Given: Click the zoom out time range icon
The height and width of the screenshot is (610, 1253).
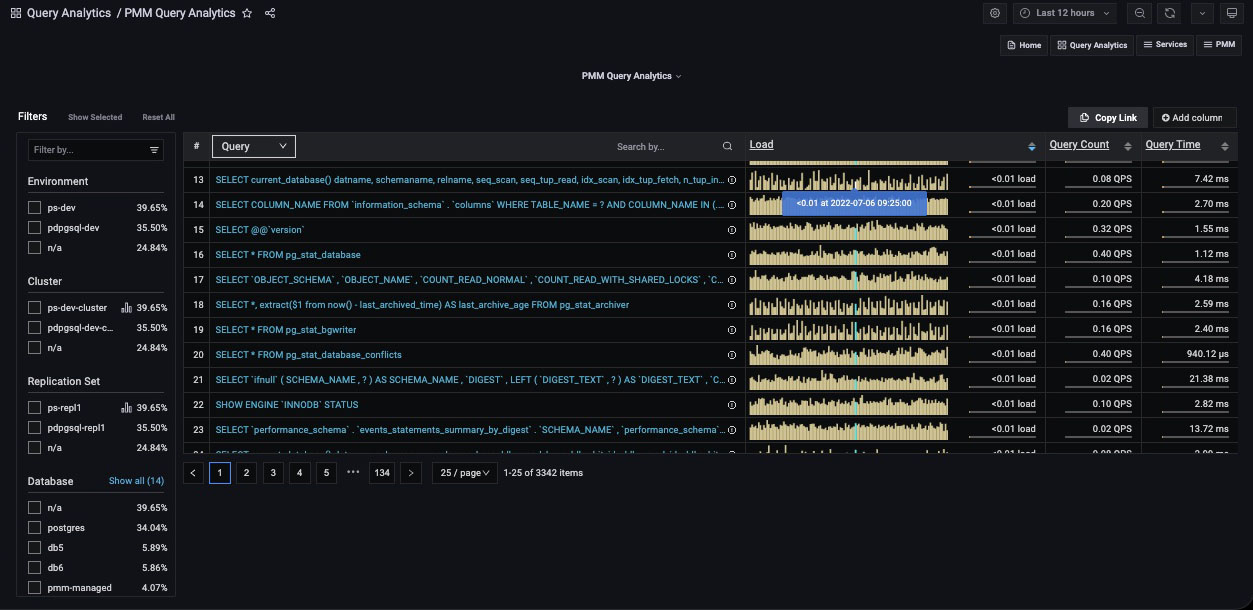Looking at the screenshot, I should 1139,13.
